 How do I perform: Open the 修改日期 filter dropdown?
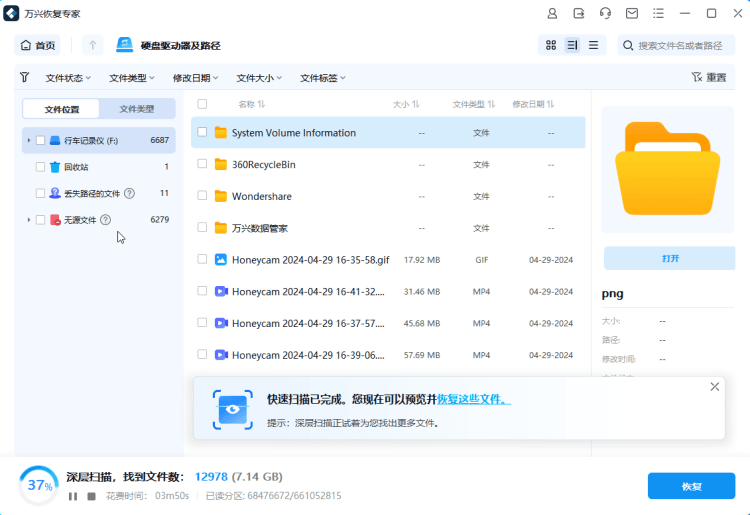[195, 78]
